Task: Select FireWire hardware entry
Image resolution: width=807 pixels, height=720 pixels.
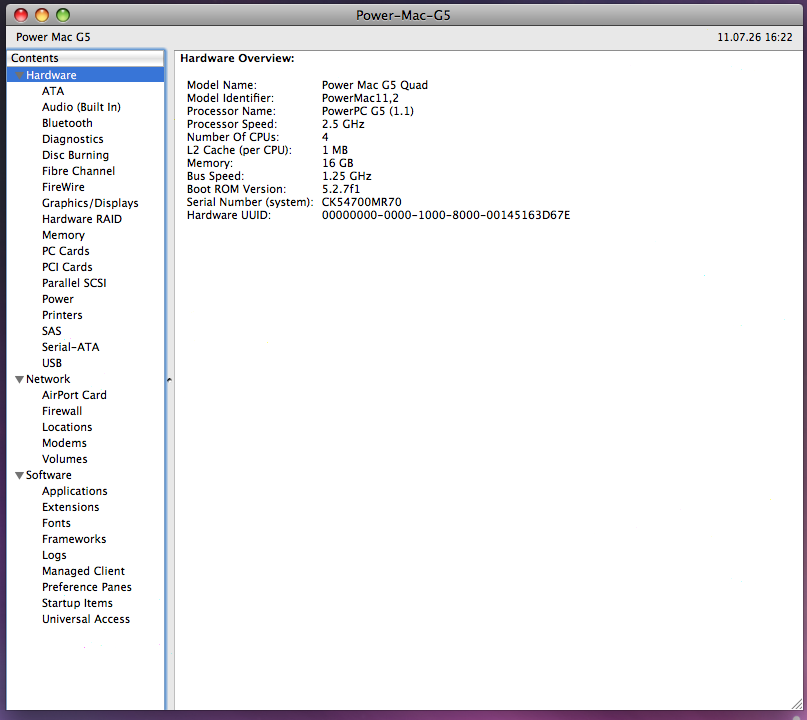Action: pyautogui.click(x=63, y=187)
